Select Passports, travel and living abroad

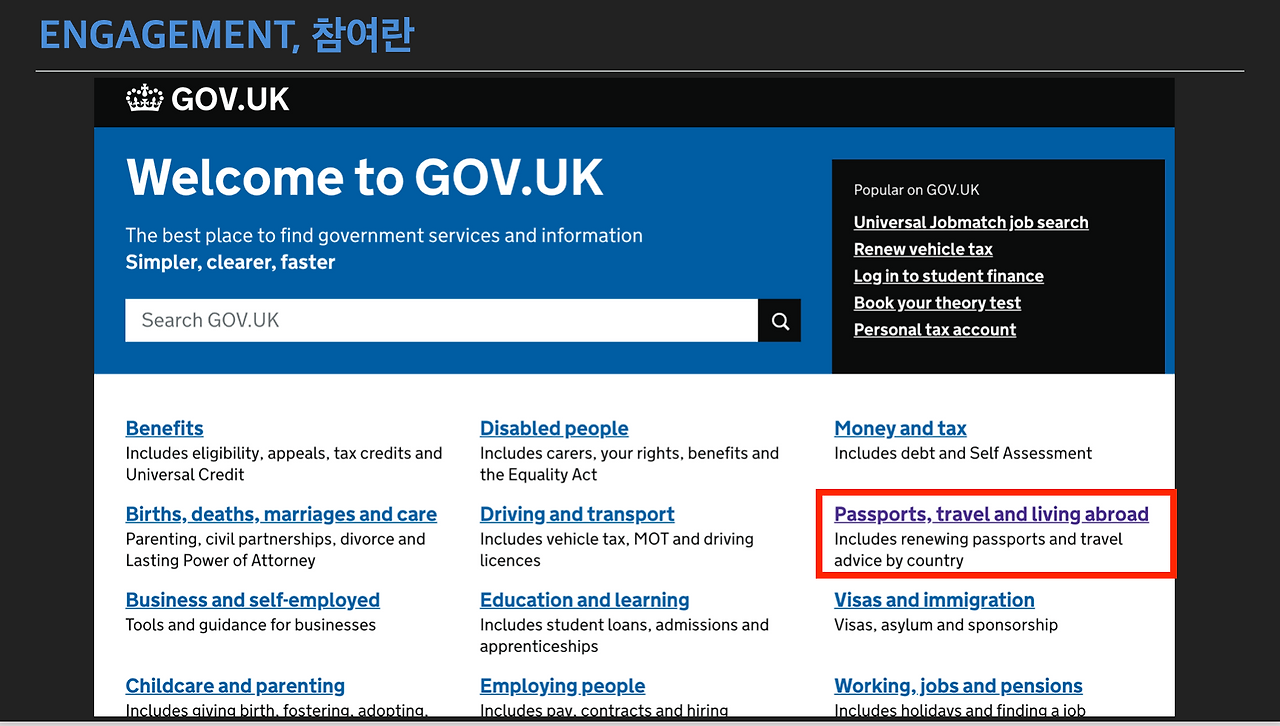(x=992, y=514)
